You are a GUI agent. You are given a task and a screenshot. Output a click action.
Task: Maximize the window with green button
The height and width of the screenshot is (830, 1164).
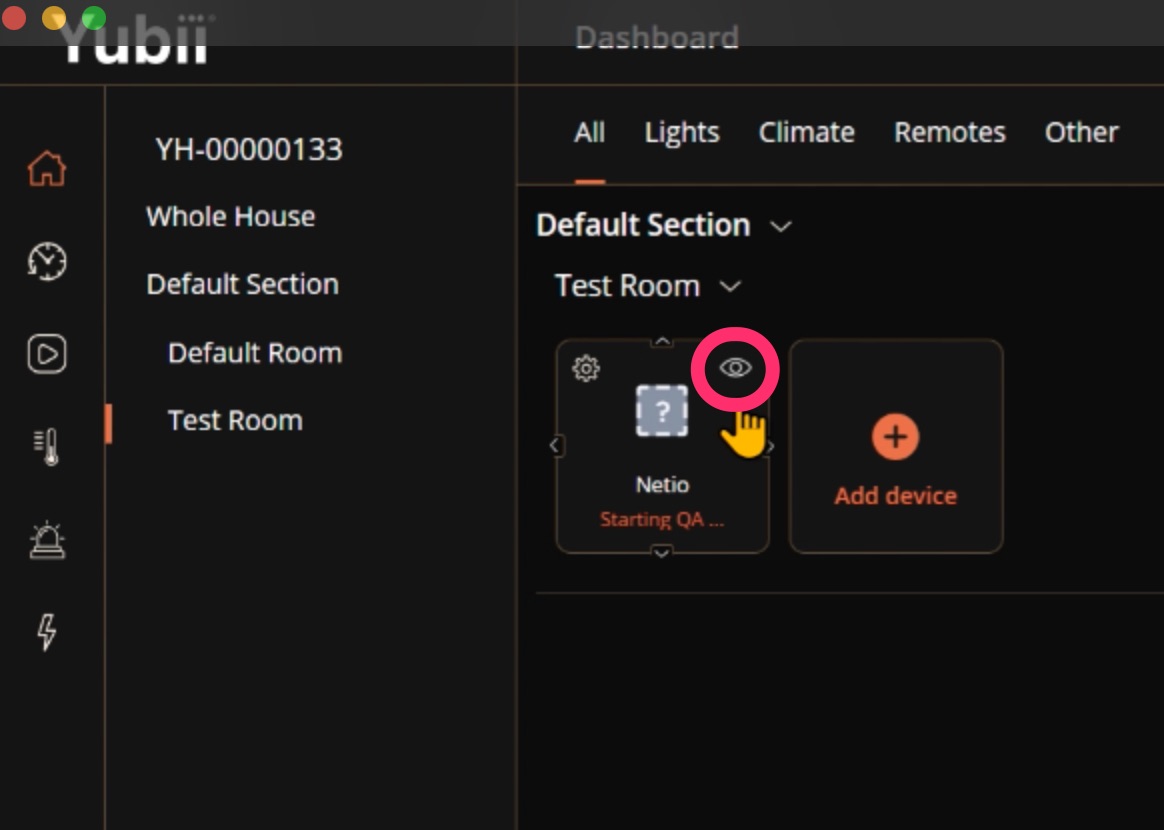[x=94, y=17]
